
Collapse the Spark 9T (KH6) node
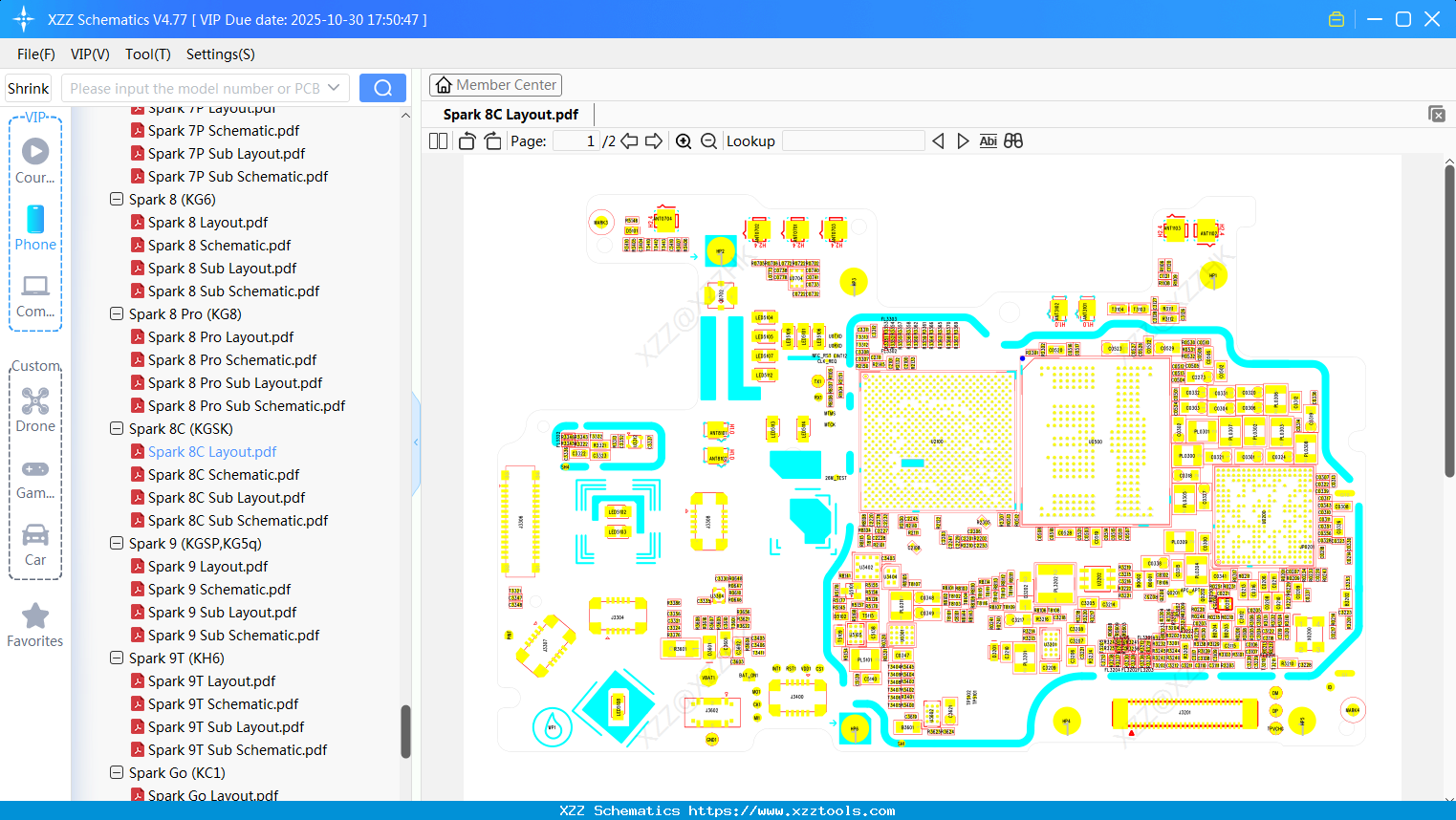[116, 658]
